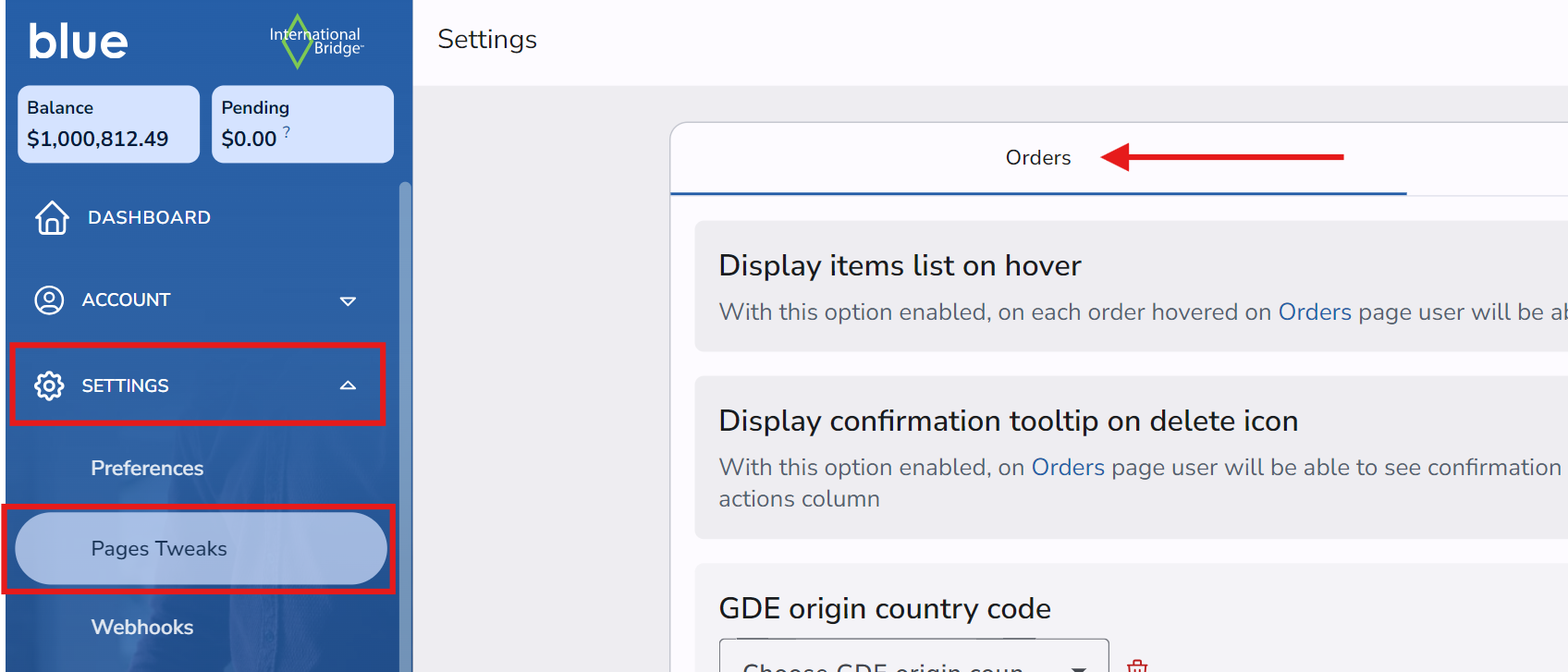
Task: Open Preferences under Settings
Action: [147, 469]
